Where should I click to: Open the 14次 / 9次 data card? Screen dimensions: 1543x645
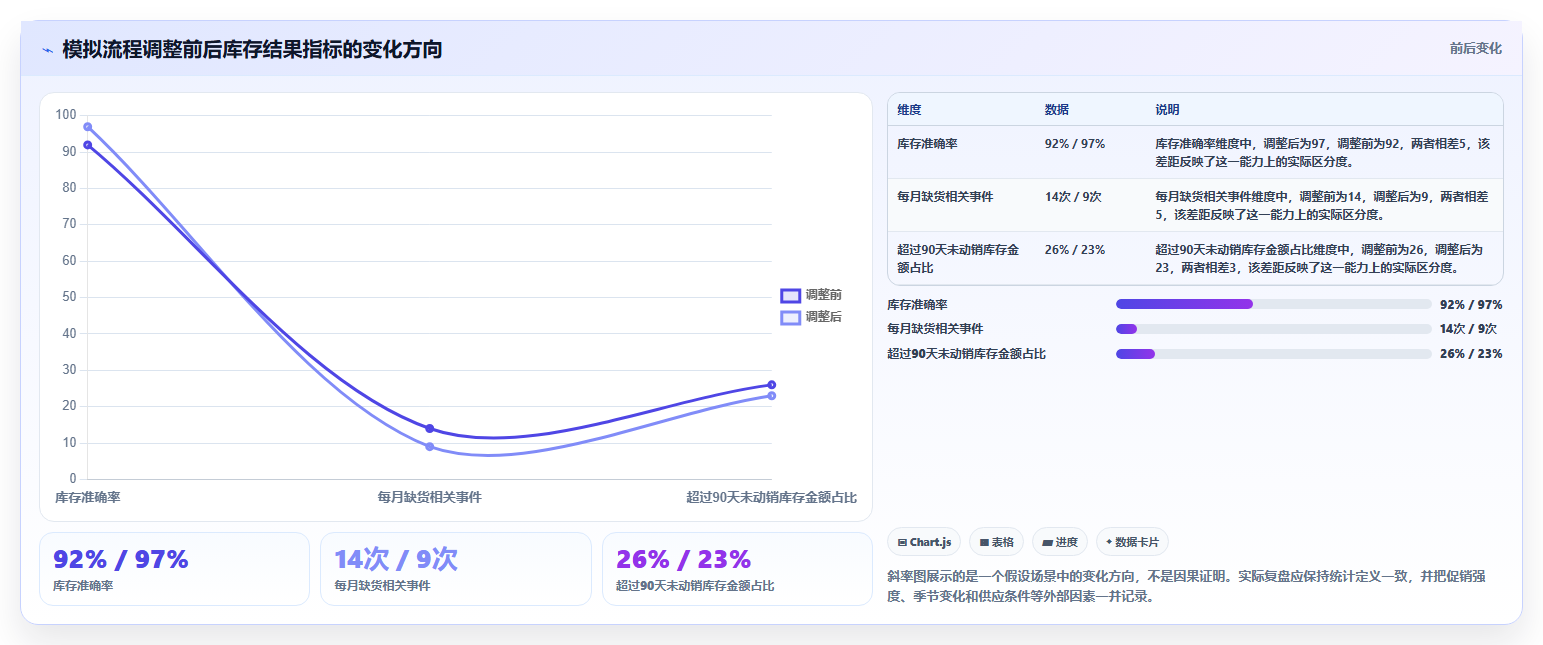point(456,569)
